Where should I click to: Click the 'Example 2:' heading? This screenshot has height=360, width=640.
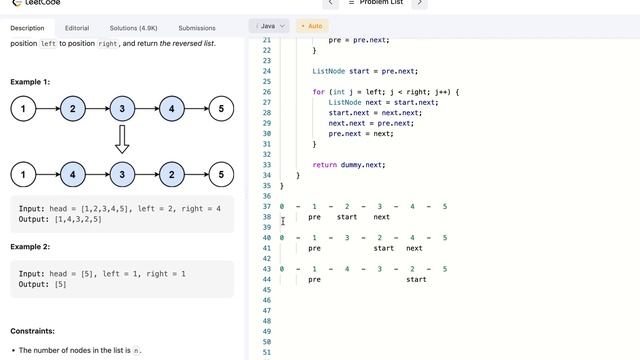click(x=30, y=247)
